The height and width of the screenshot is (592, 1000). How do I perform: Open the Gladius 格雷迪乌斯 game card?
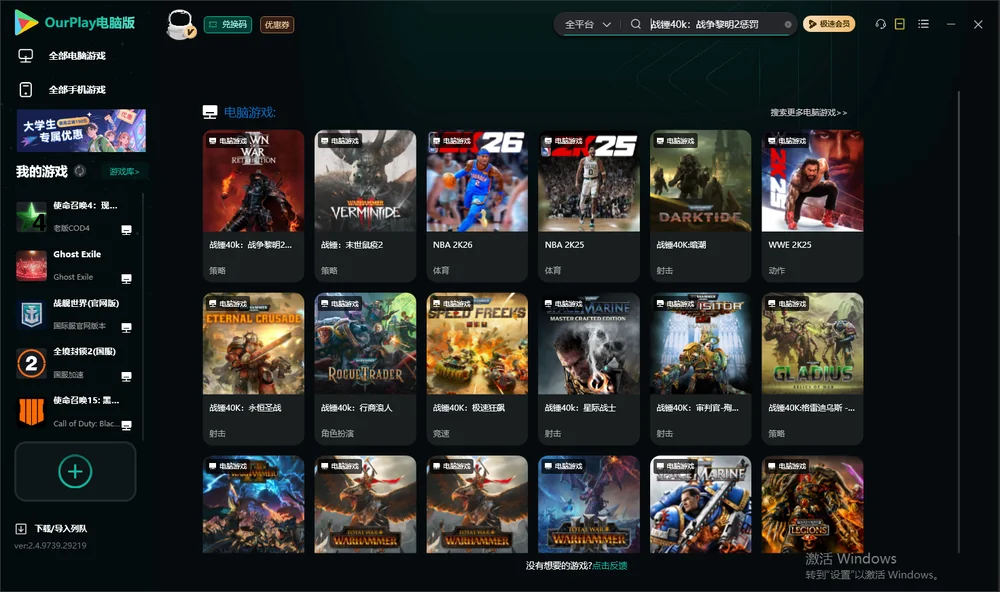point(812,368)
